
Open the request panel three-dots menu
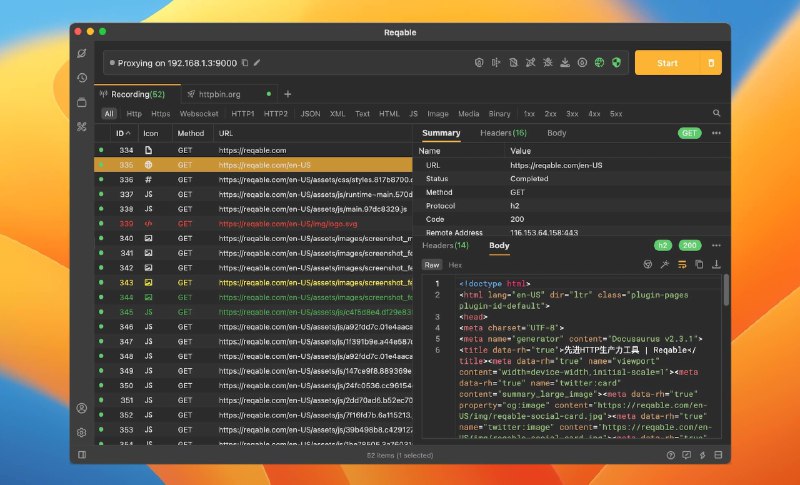coord(716,133)
